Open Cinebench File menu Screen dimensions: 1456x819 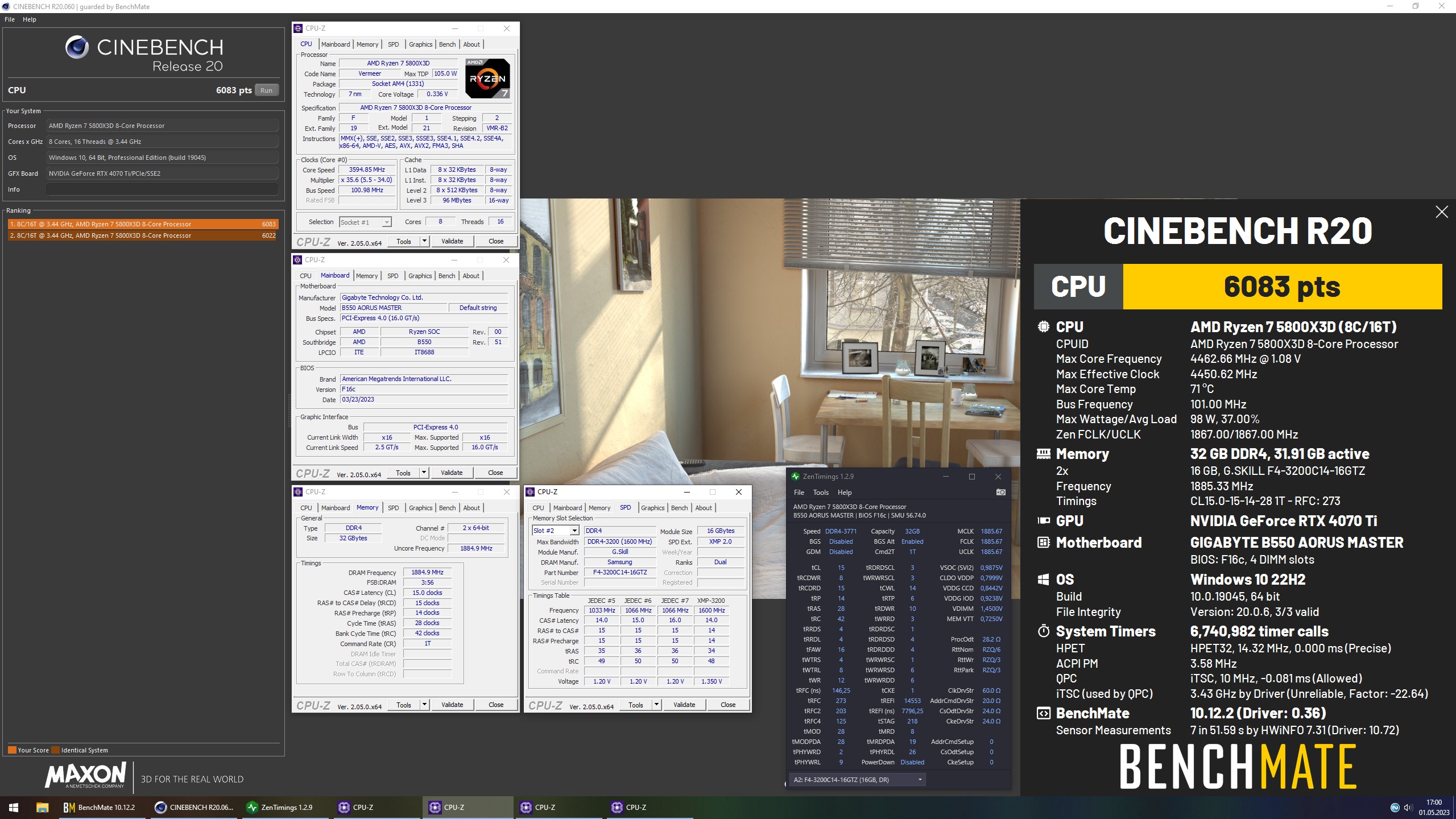click(x=10, y=19)
